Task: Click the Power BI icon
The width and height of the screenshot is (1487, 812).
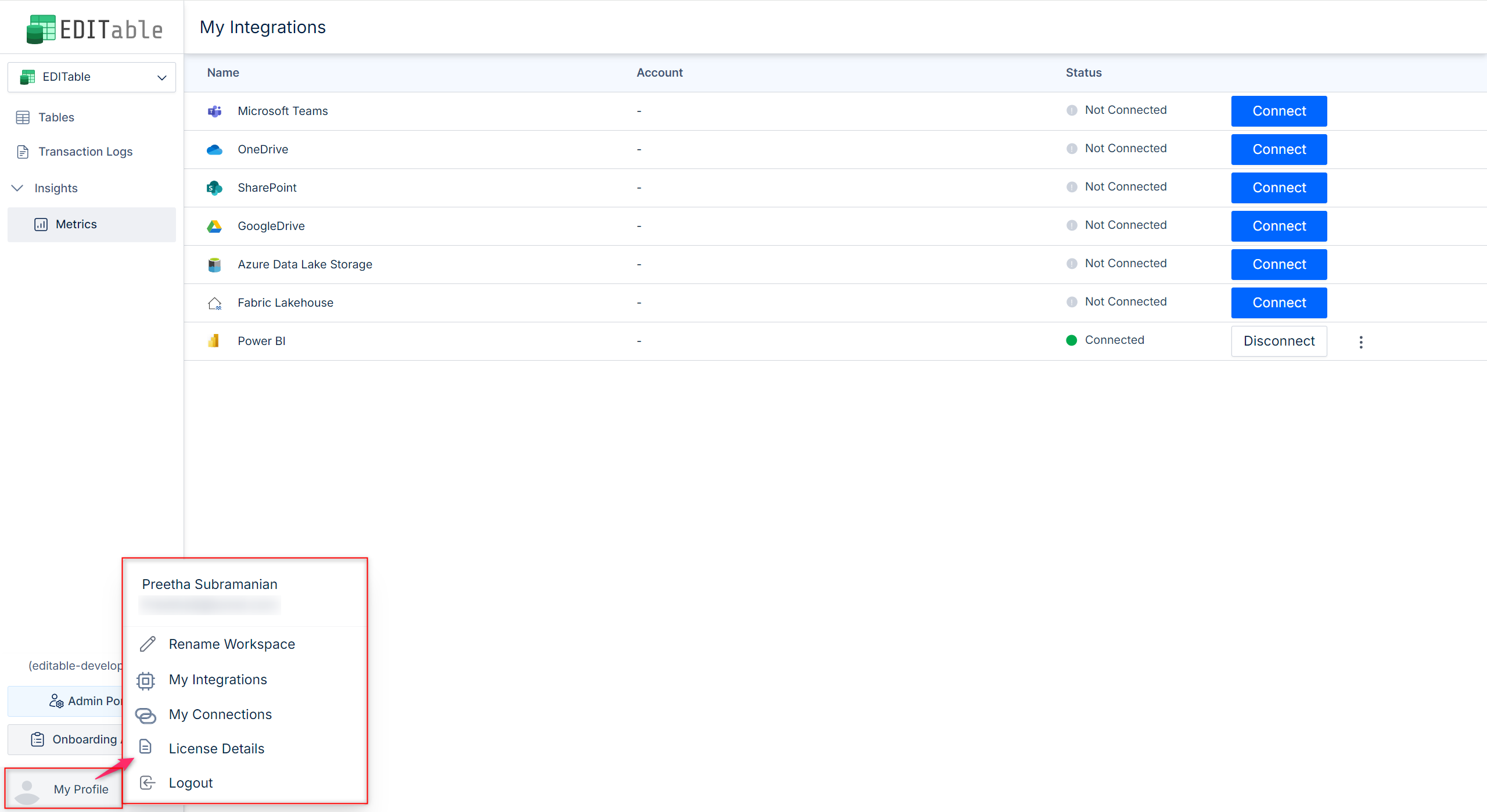Action: coord(214,341)
